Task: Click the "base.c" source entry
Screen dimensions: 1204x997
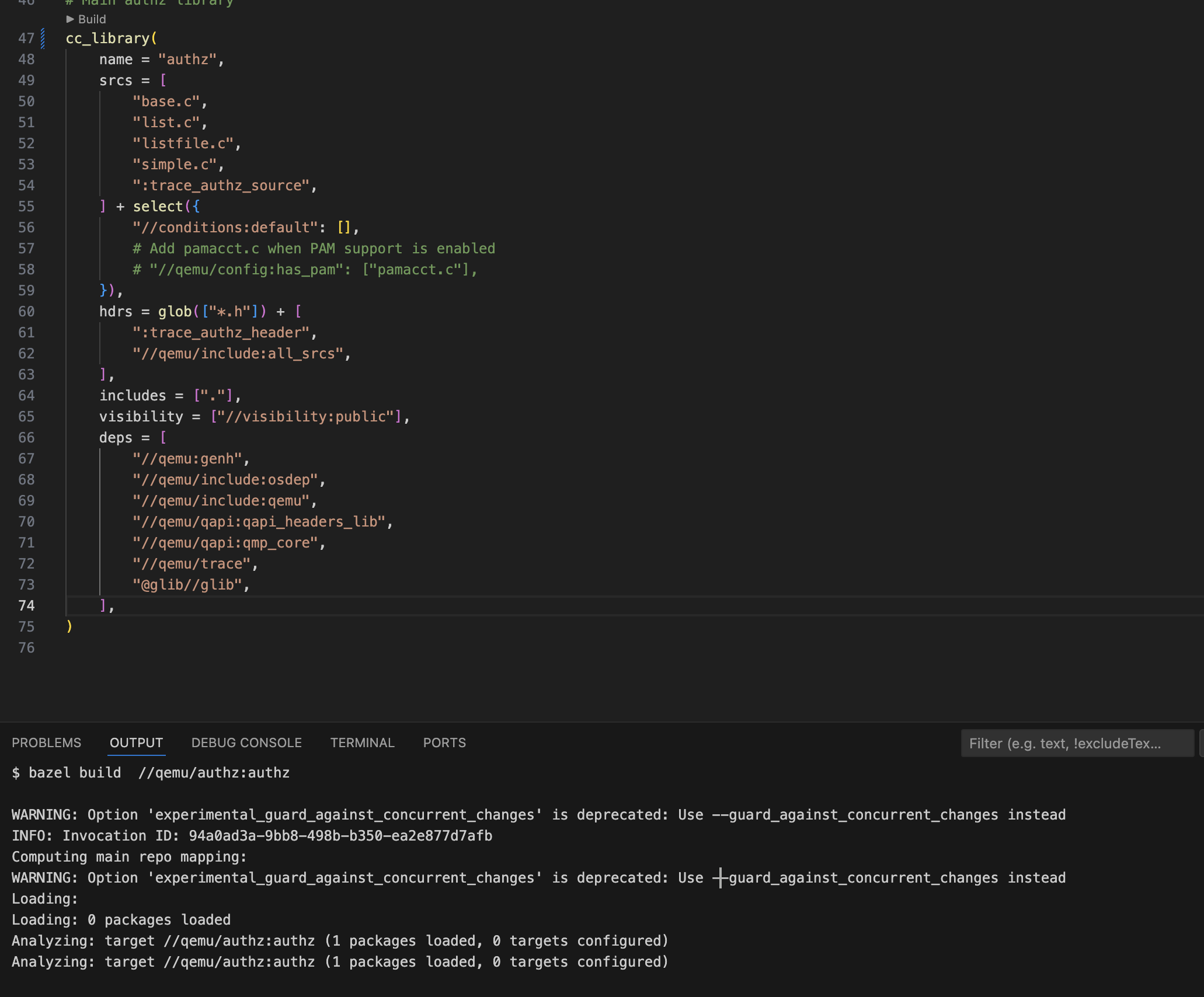Action: (x=169, y=101)
